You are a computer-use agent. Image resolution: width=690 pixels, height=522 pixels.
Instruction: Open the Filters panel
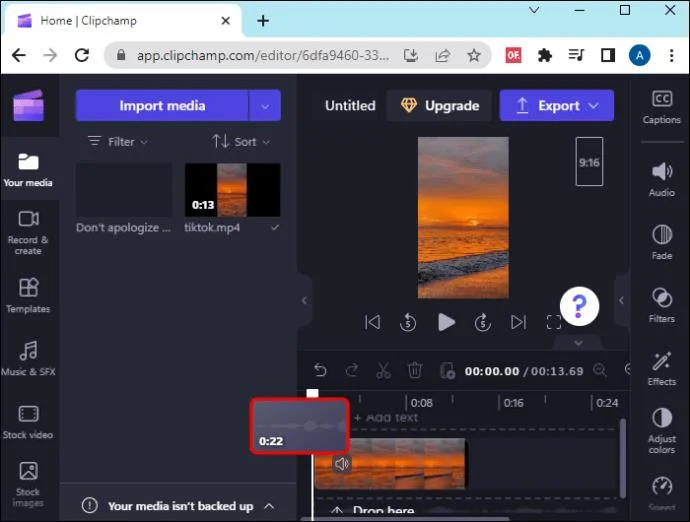pyautogui.click(x=661, y=304)
